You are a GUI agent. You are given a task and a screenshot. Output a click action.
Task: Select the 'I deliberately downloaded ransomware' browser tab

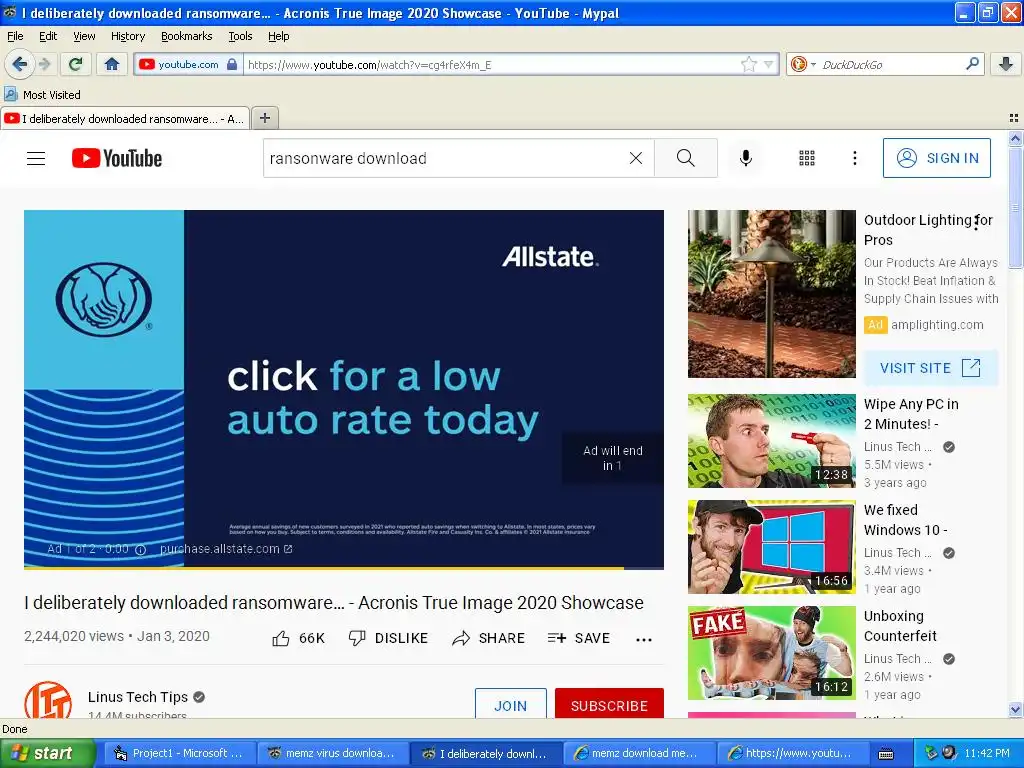[125, 118]
